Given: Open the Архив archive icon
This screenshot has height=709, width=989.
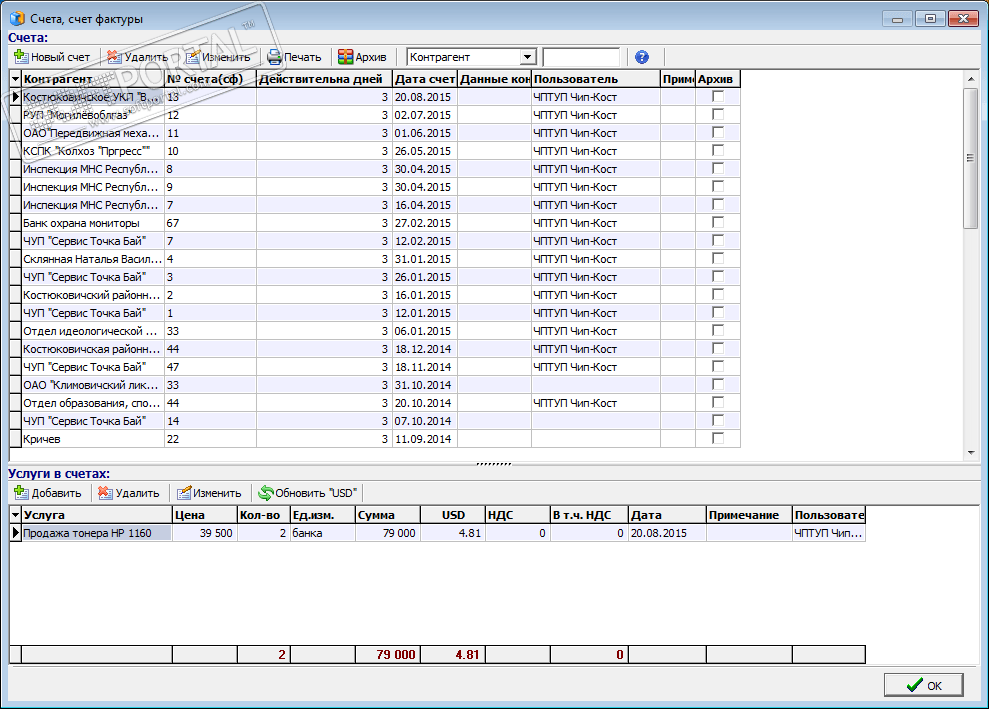Looking at the screenshot, I should [x=345, y=57].
